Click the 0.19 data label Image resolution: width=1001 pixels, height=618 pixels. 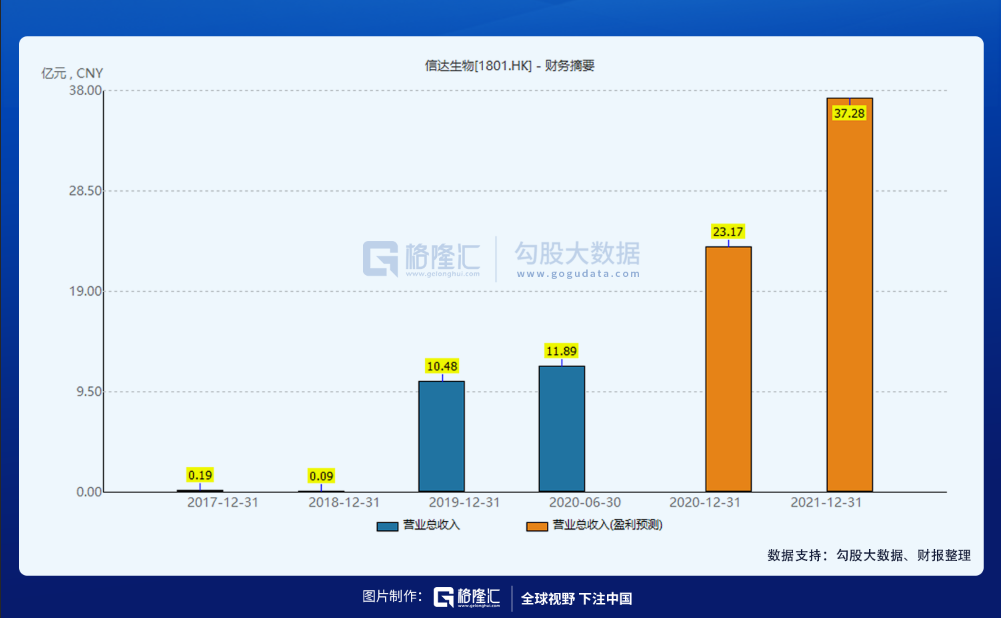pyautogui.click(x=200, y=475)
